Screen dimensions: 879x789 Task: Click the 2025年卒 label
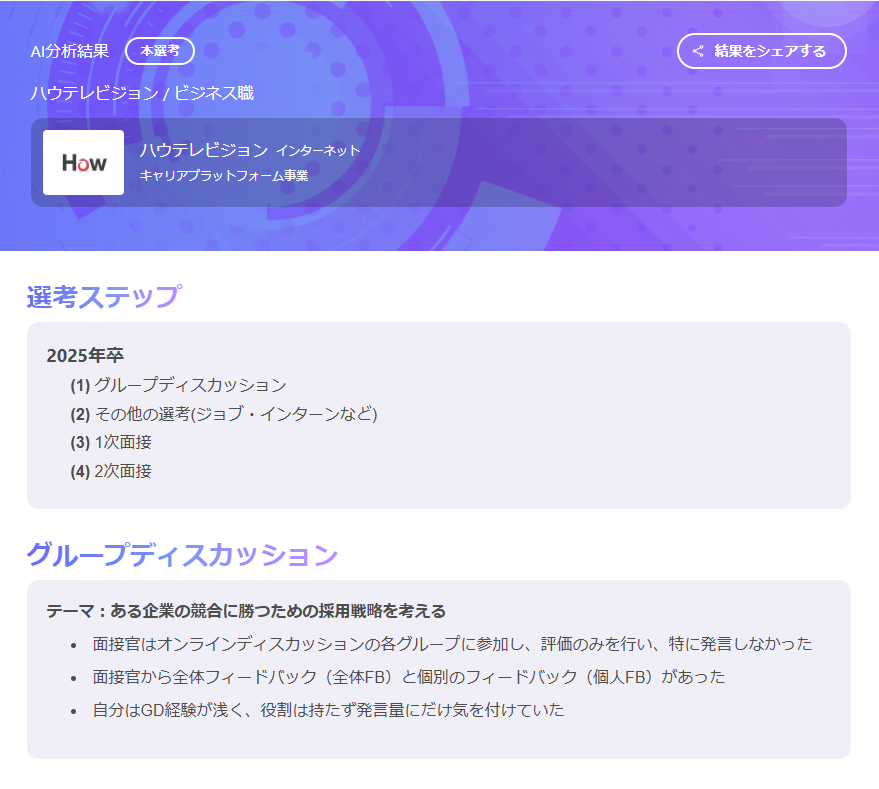[x=85, y=355]
